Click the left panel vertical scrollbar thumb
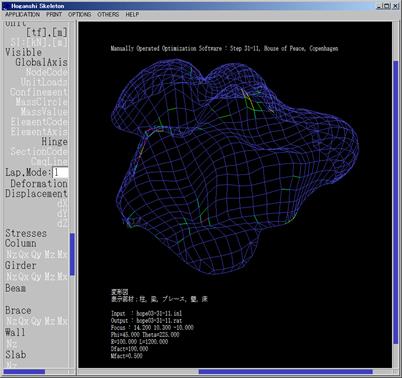 click(72, 255)
